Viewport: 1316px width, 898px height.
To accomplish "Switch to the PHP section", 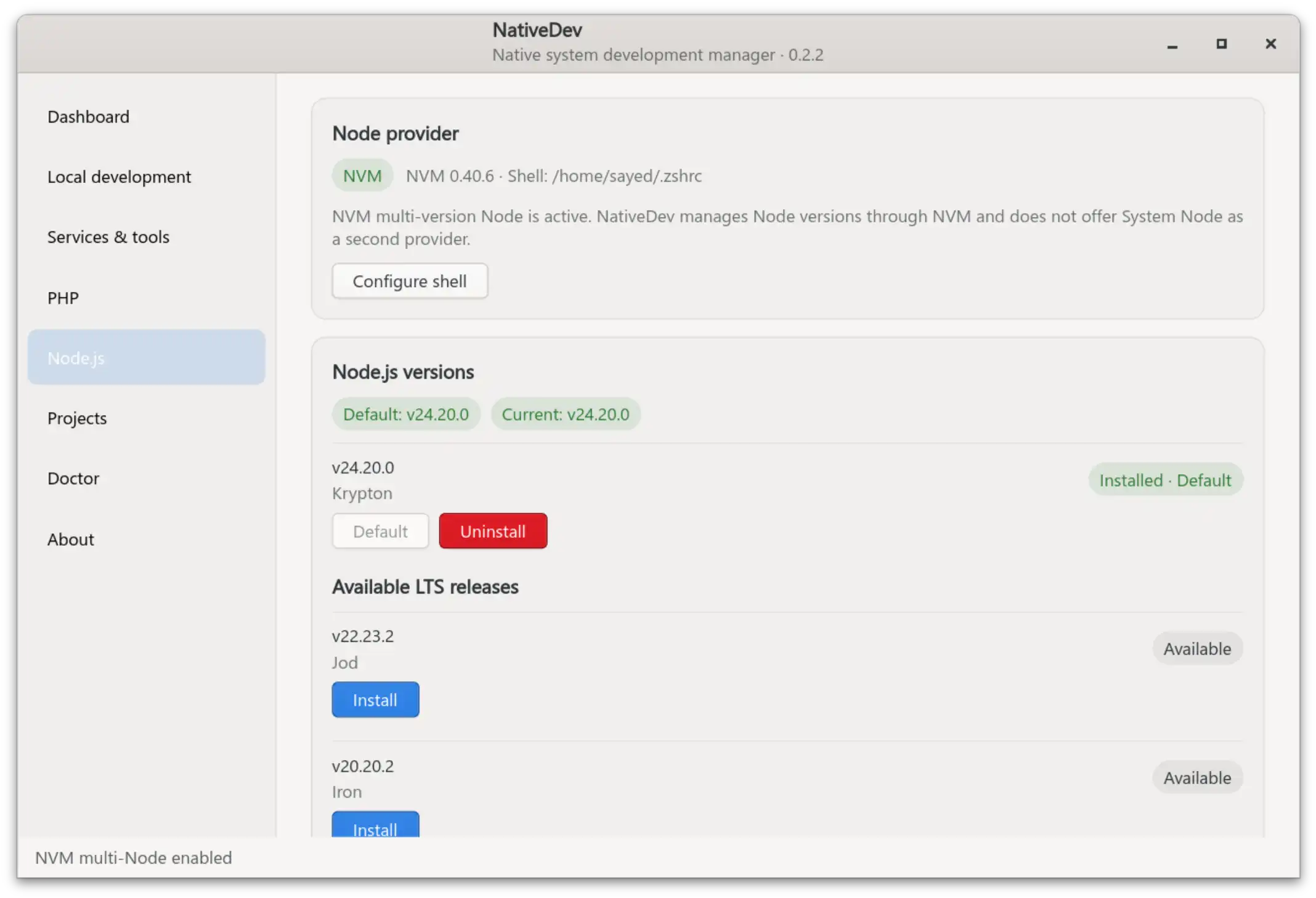I will tap(146, 298).
